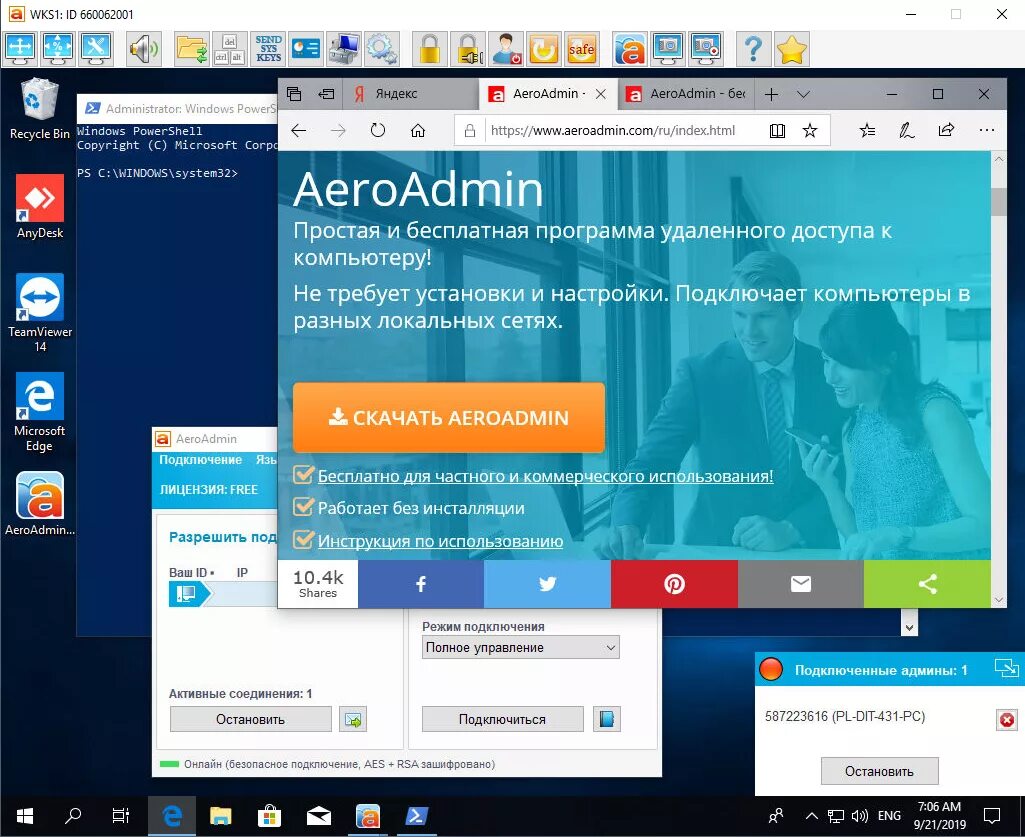This screenshot has width=1025, height=837.
Task: Click the safe mode reboot icon
Action: pyautogui.click(x=582, y=49)
